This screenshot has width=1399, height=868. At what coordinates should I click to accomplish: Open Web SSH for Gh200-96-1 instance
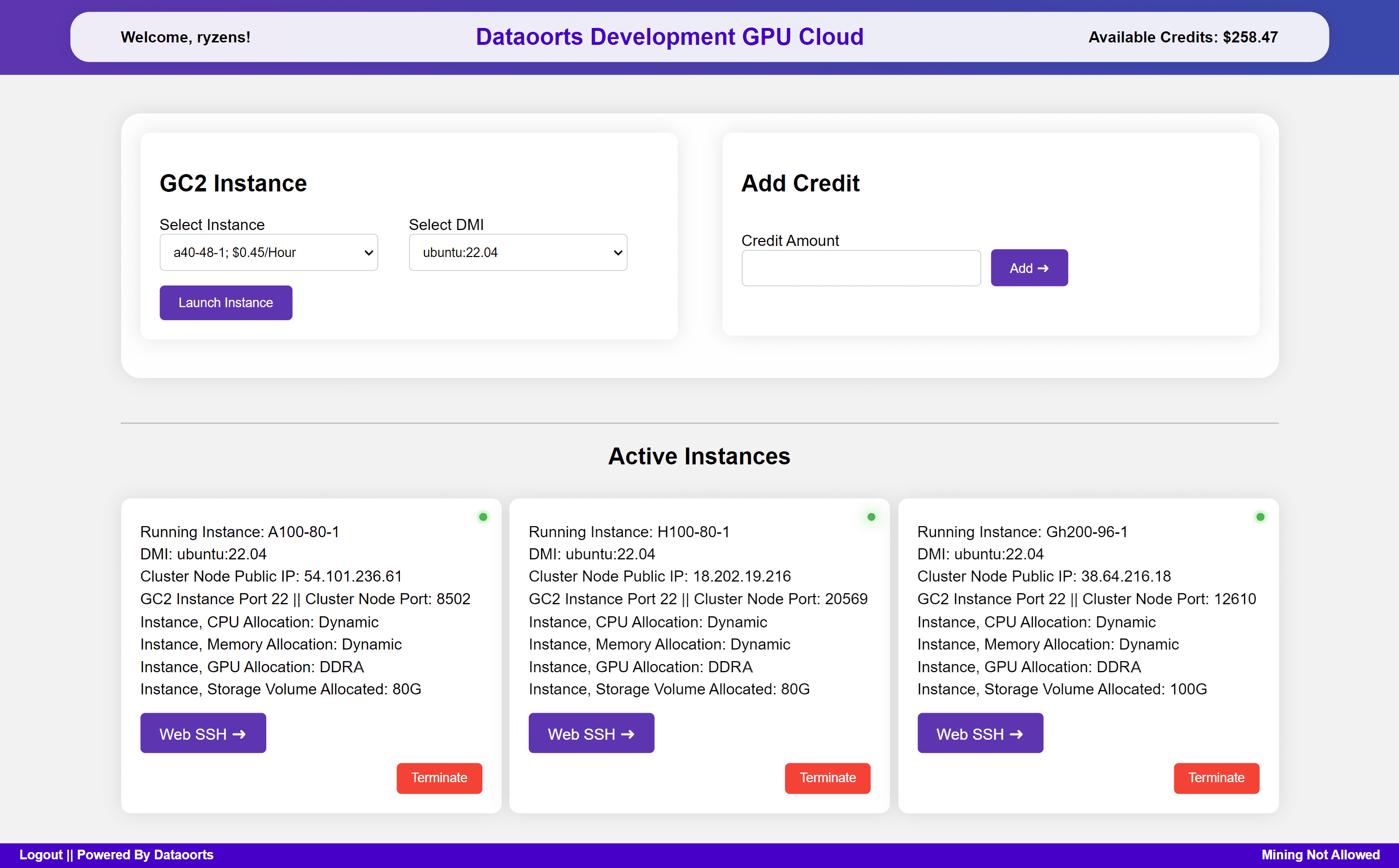pos(980,733)
